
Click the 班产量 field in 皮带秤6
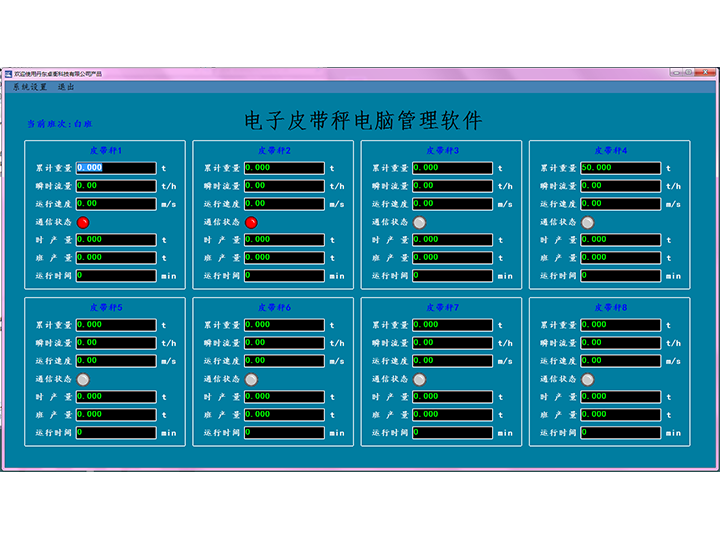tap(284, 415)
